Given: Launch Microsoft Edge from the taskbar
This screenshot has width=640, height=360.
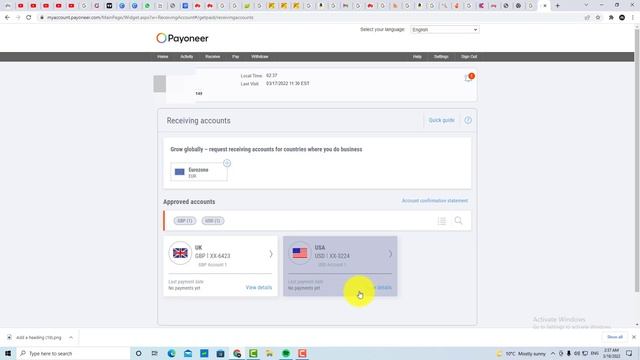Looking at the screenshot, I should coord(171,353).
